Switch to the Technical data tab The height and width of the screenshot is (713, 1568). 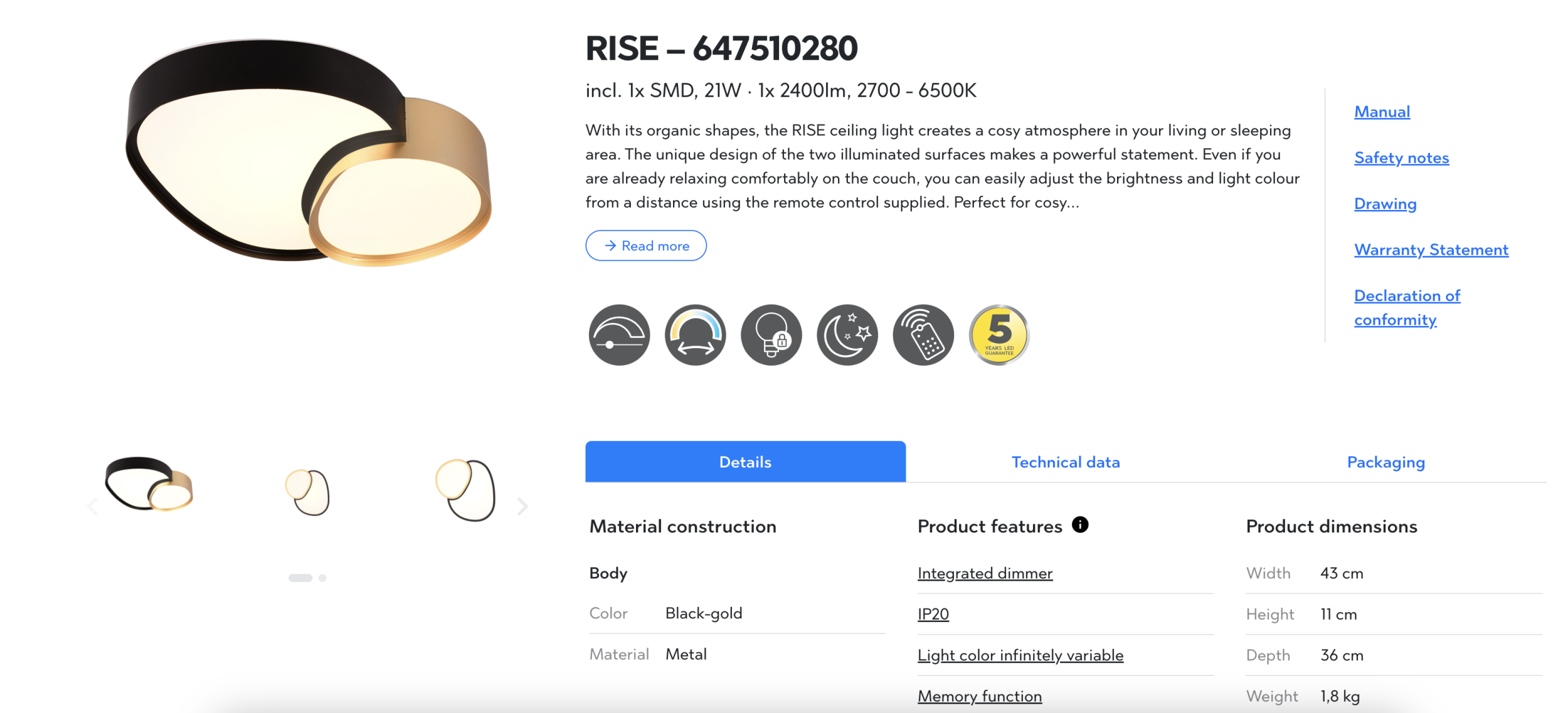1065,462
